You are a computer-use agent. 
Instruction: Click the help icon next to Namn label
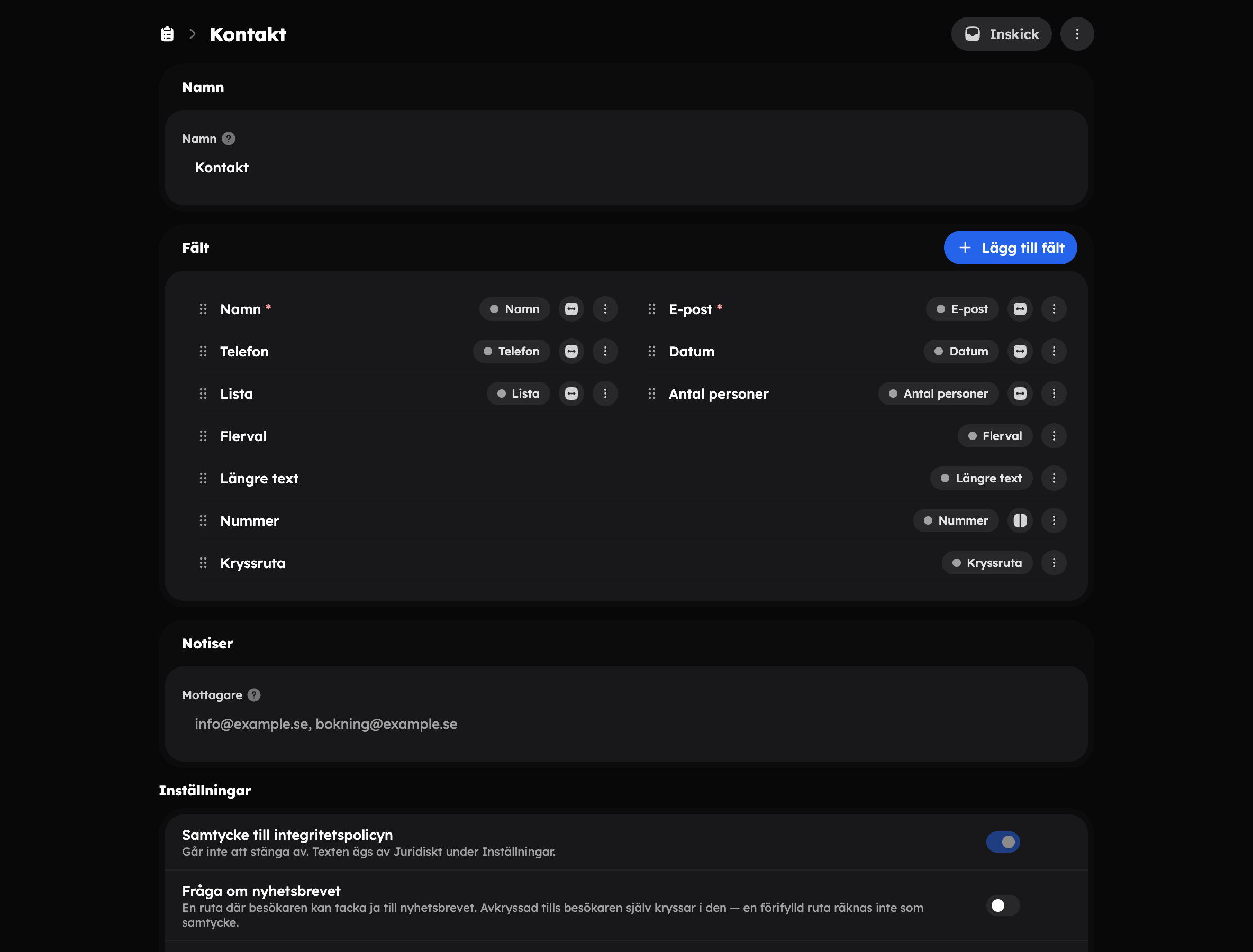(x=229, y=139)
